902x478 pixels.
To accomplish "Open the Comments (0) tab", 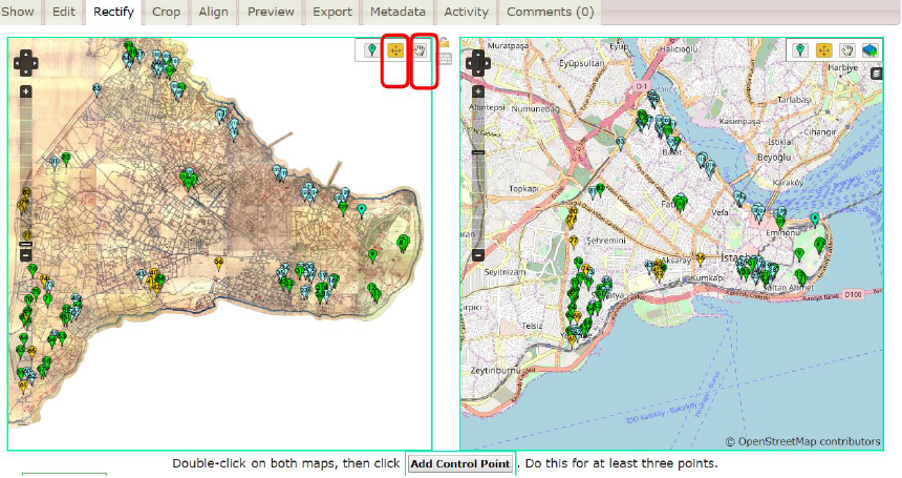I will 549,12.
